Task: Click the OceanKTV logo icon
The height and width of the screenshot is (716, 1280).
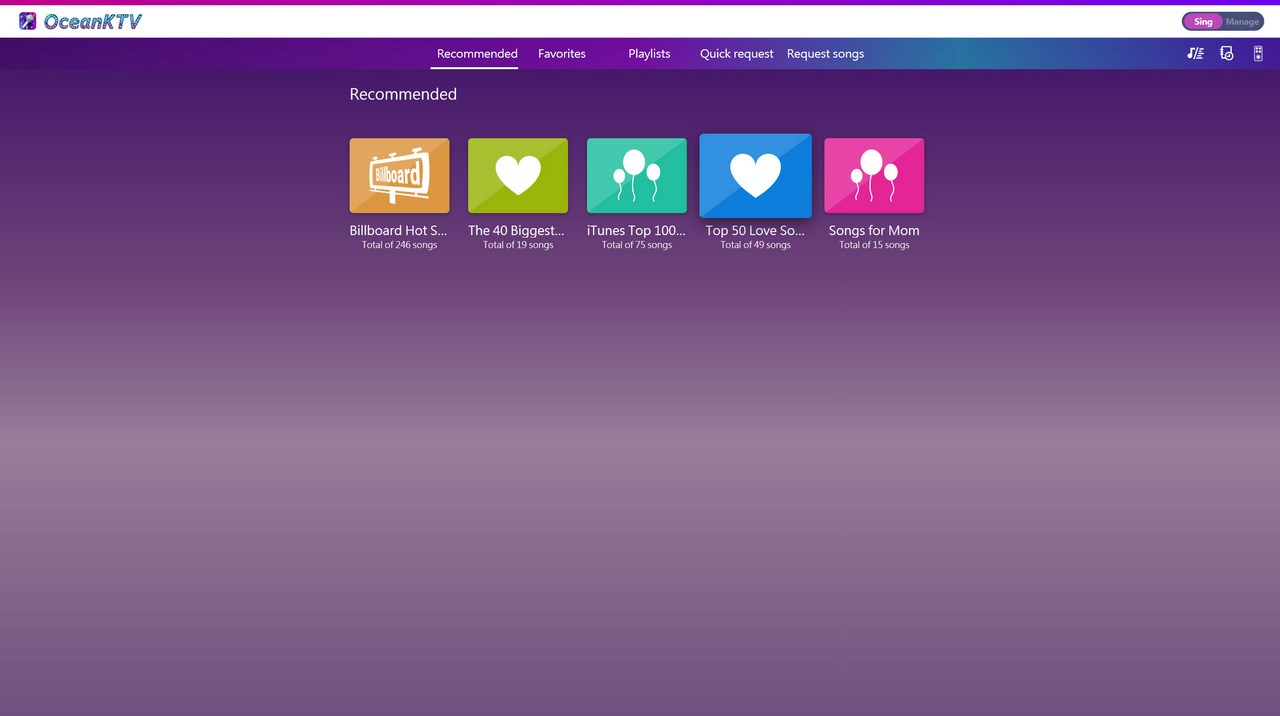Action: coord(28,21)
